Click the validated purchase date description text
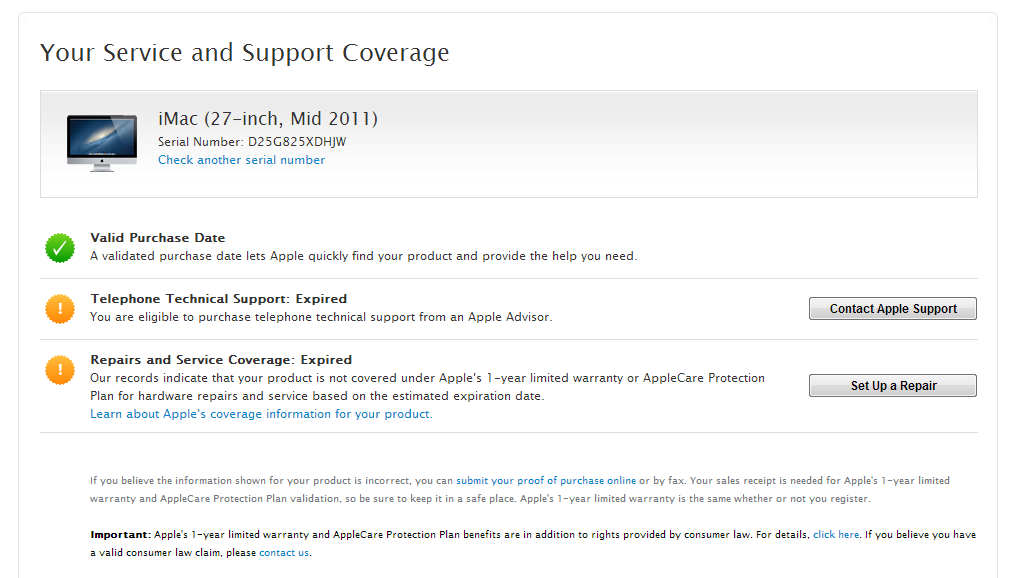 coord(363,256)
